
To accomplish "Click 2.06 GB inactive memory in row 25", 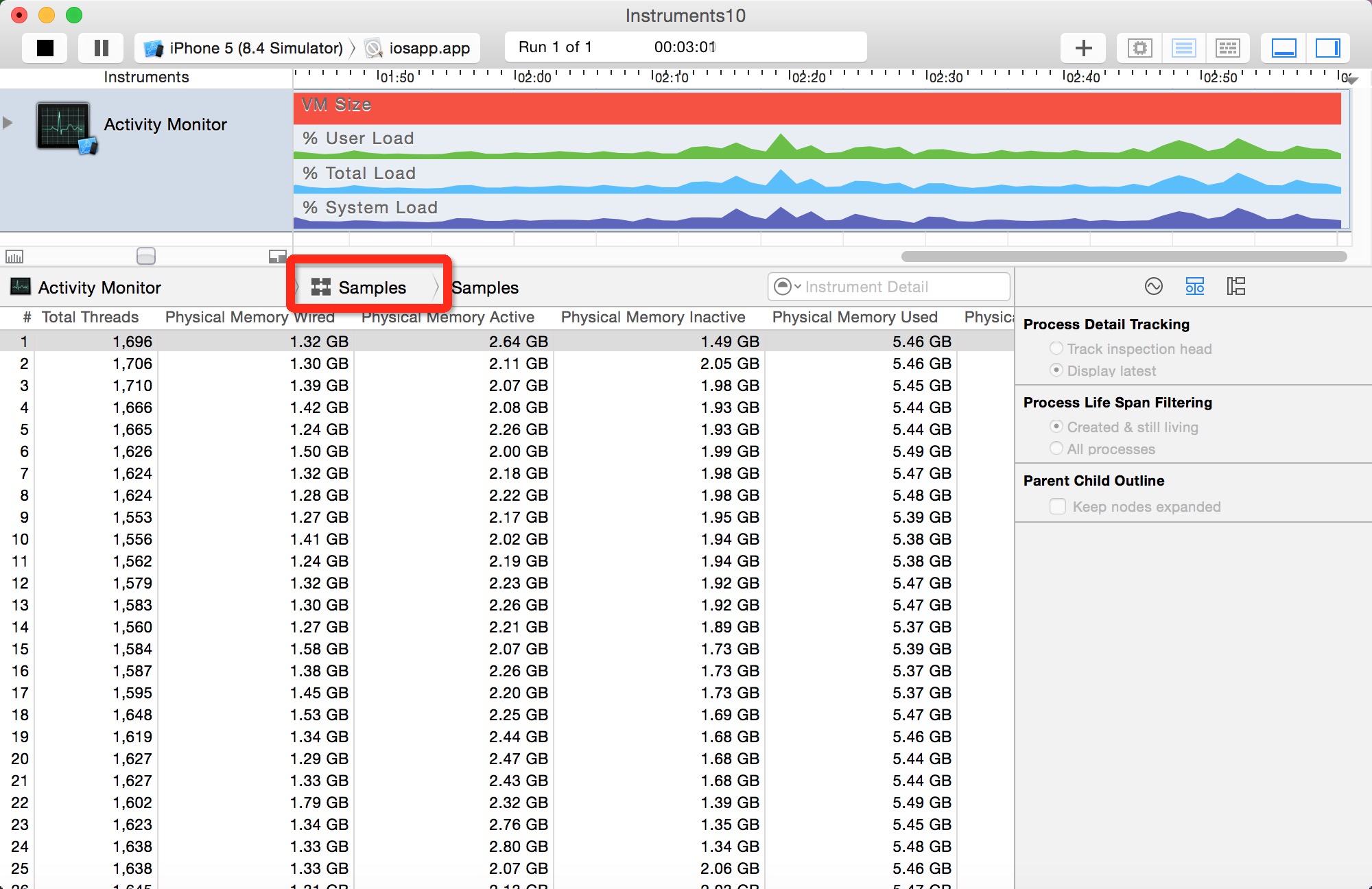I will (x=730, y=868).
